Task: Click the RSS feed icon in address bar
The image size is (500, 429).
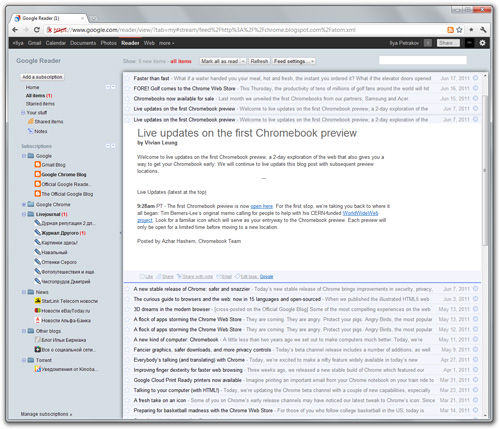Action: click(x=450, y=30)
